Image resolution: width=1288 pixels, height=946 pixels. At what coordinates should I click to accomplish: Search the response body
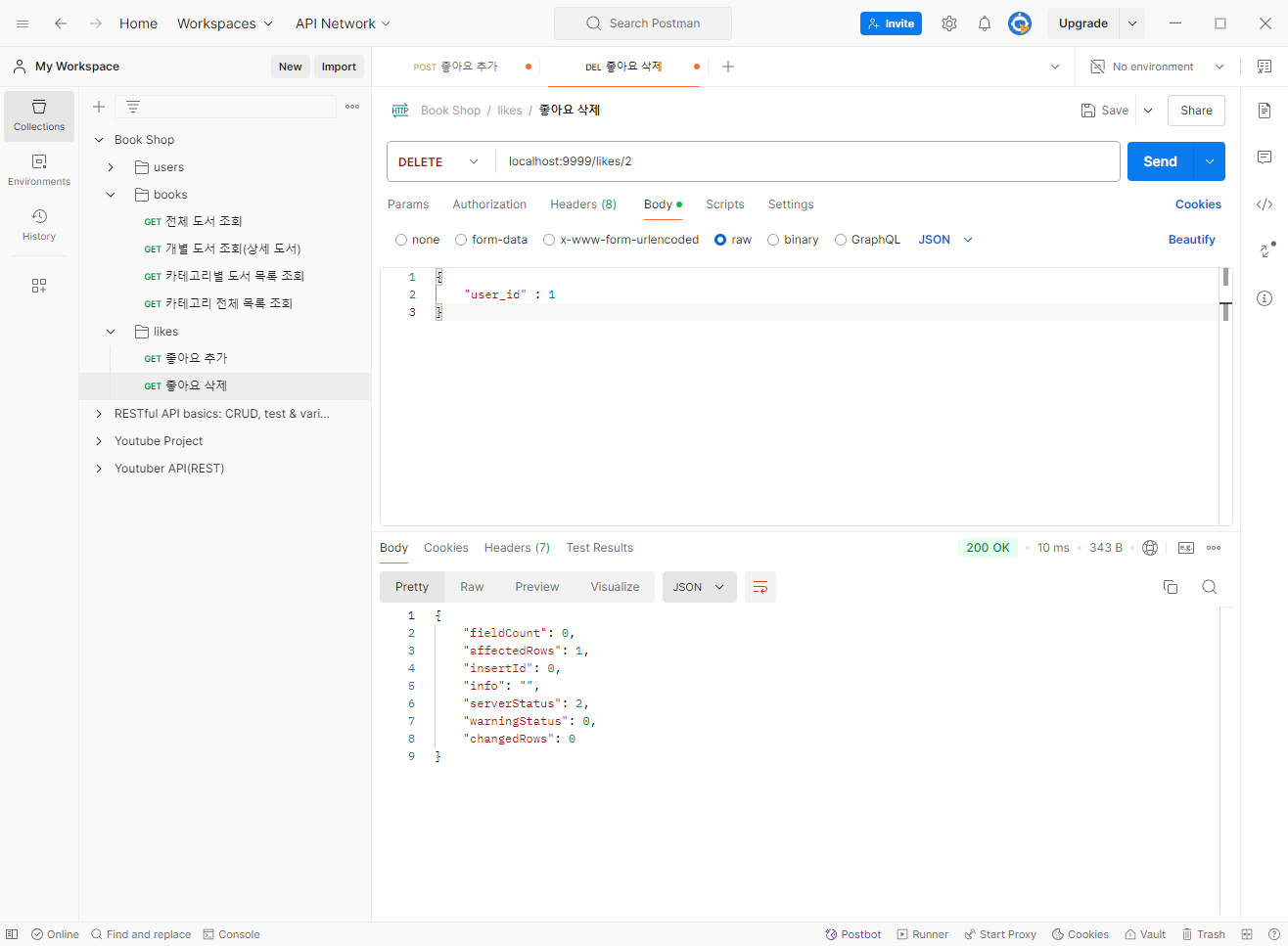click(1210, 587)
